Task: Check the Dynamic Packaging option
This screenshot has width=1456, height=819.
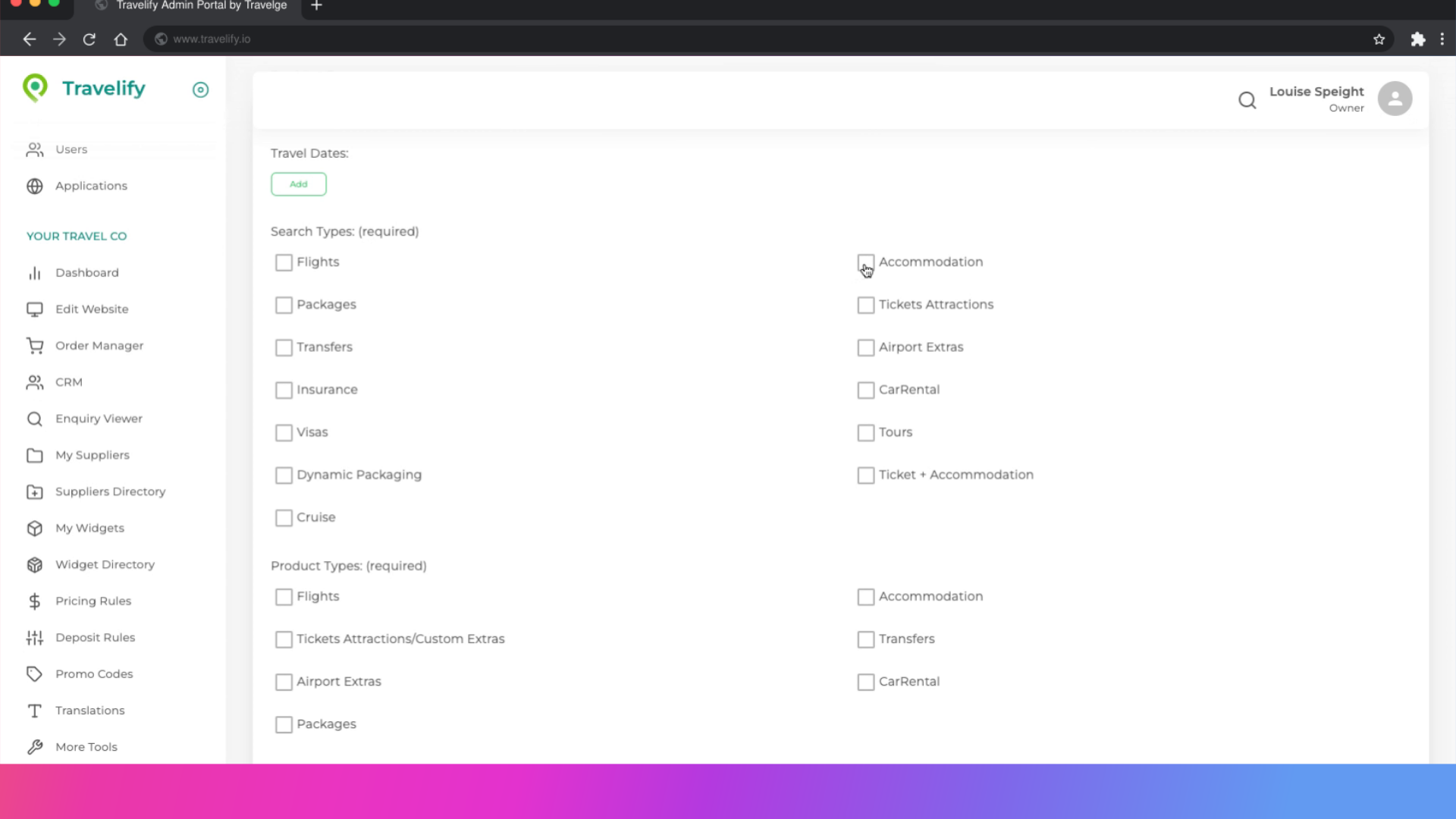Action: 284,475
